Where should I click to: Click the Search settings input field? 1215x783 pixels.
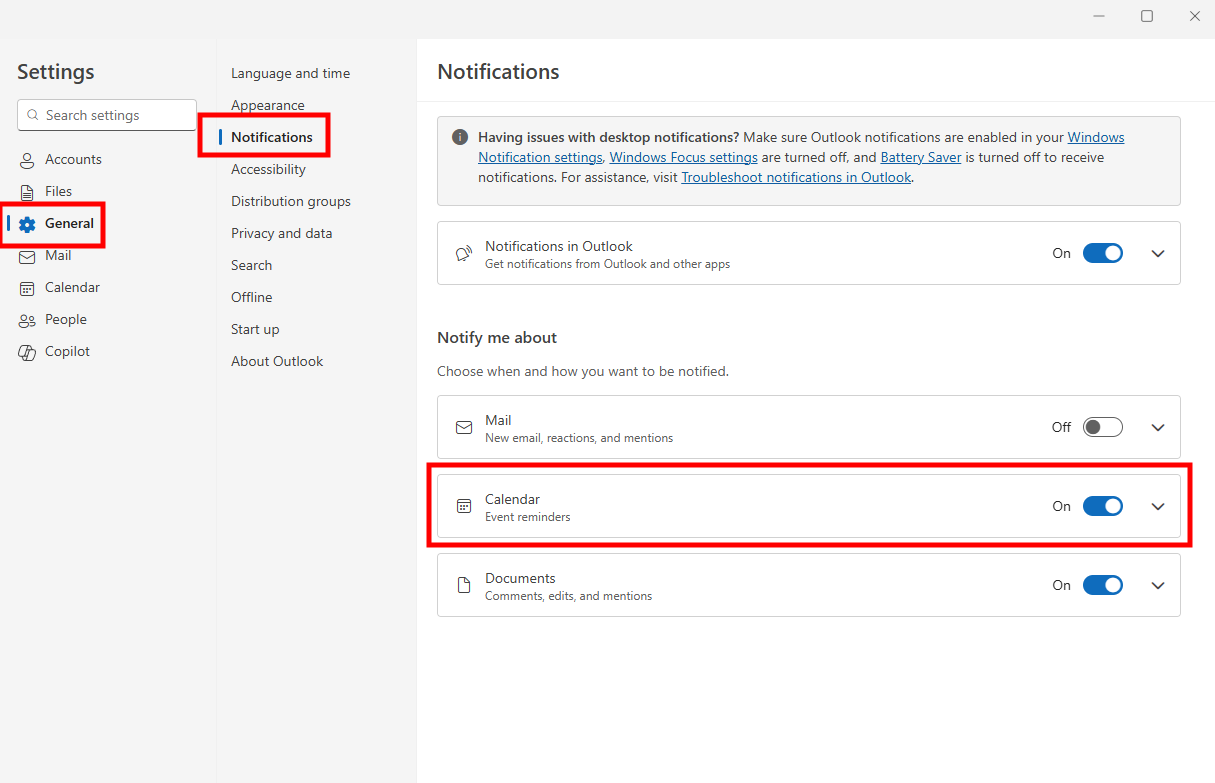(106, 114)
